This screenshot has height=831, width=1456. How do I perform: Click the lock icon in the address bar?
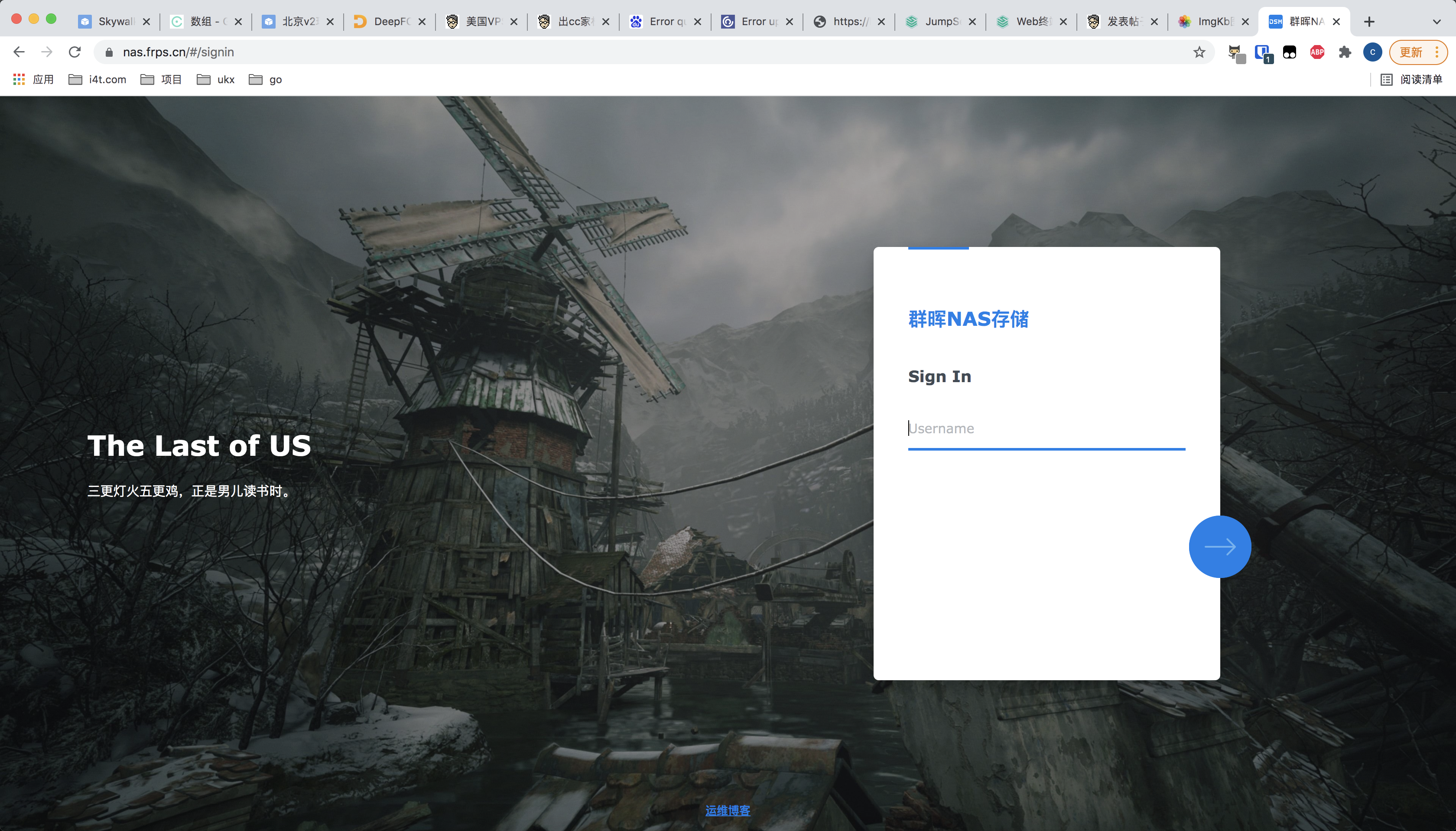point(109,52)
